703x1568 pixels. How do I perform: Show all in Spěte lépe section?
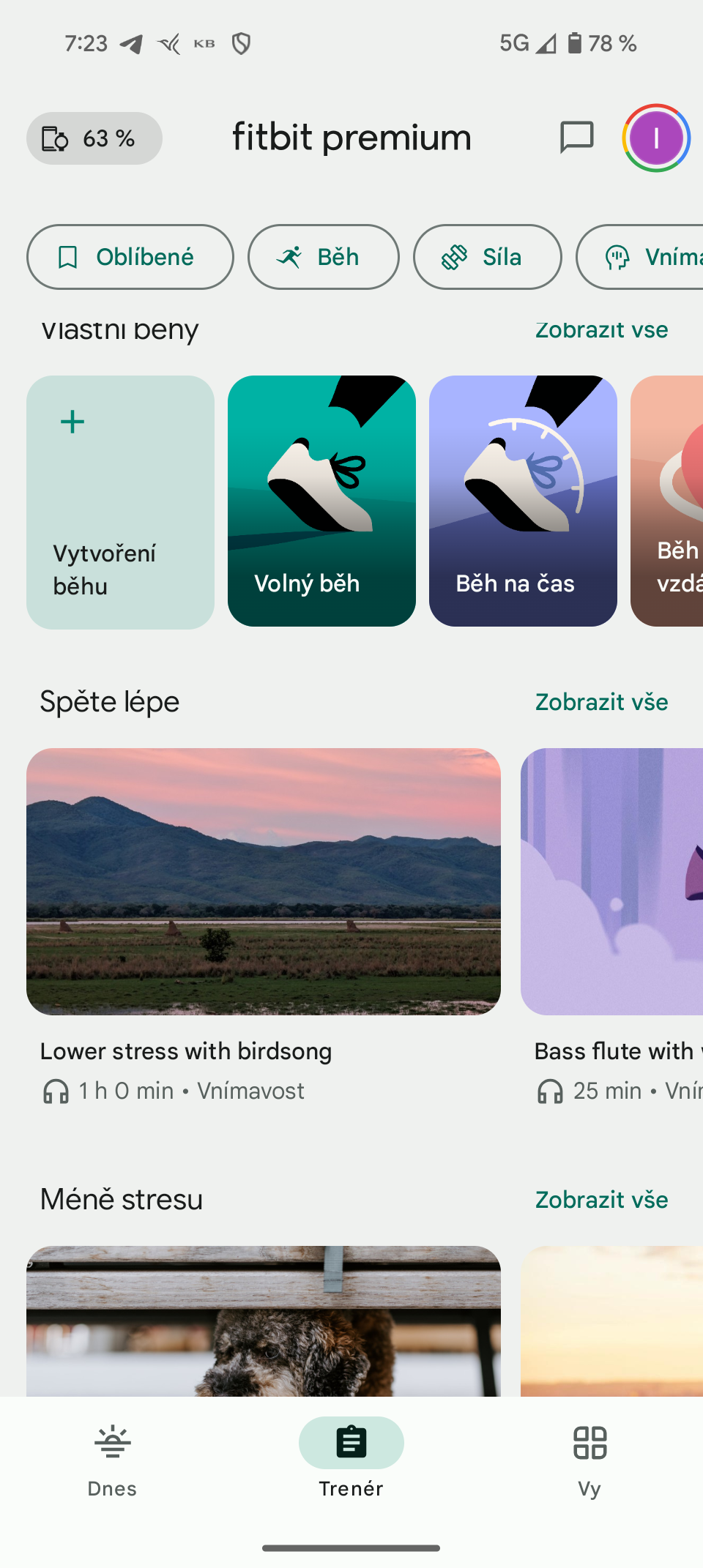[x=601, y=702]
